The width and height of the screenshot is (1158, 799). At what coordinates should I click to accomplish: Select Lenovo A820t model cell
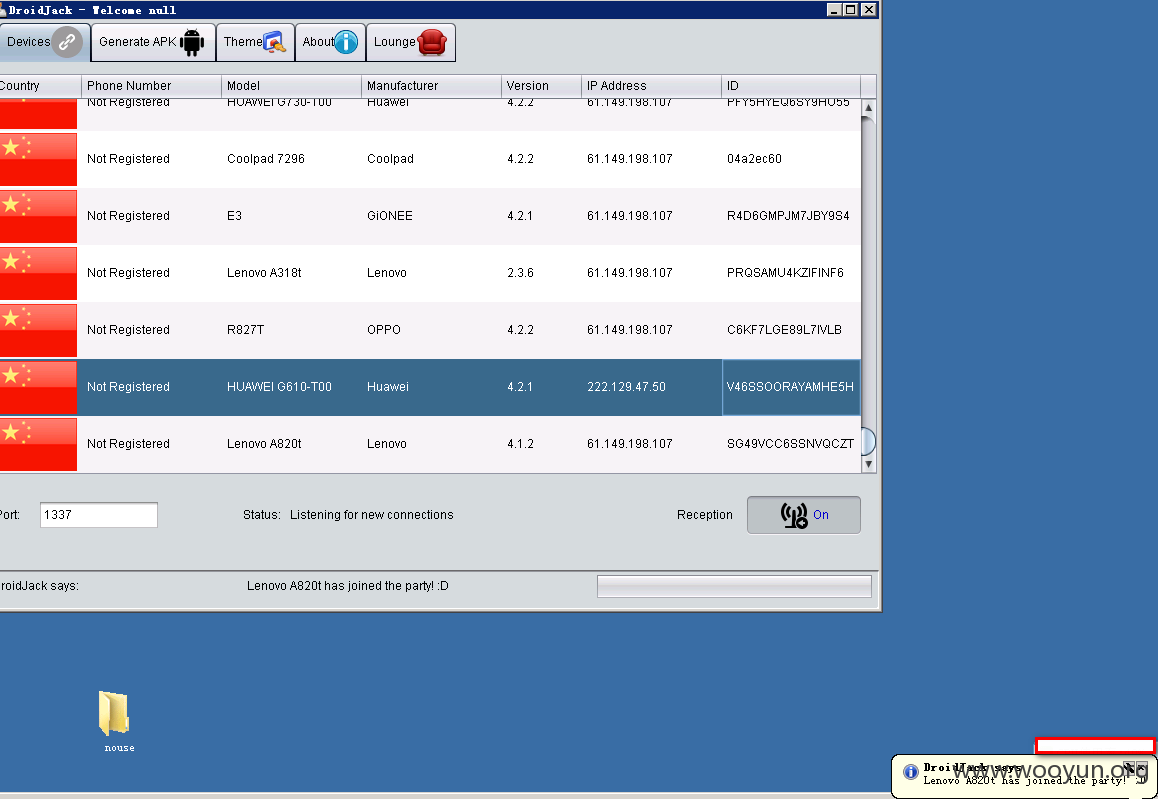292,444
